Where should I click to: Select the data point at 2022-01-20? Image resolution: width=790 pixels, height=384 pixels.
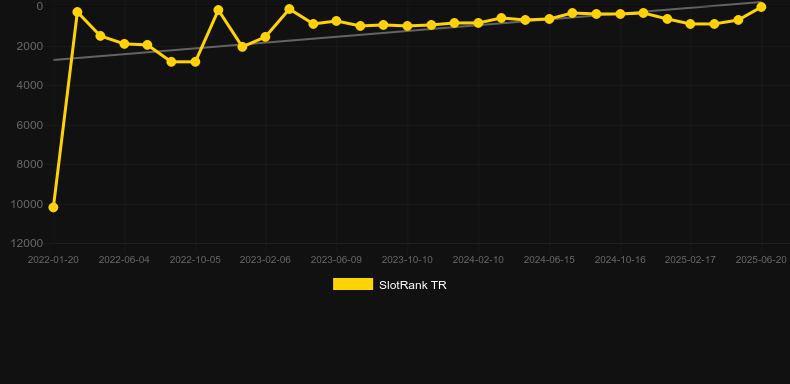[x=53, y=207]
